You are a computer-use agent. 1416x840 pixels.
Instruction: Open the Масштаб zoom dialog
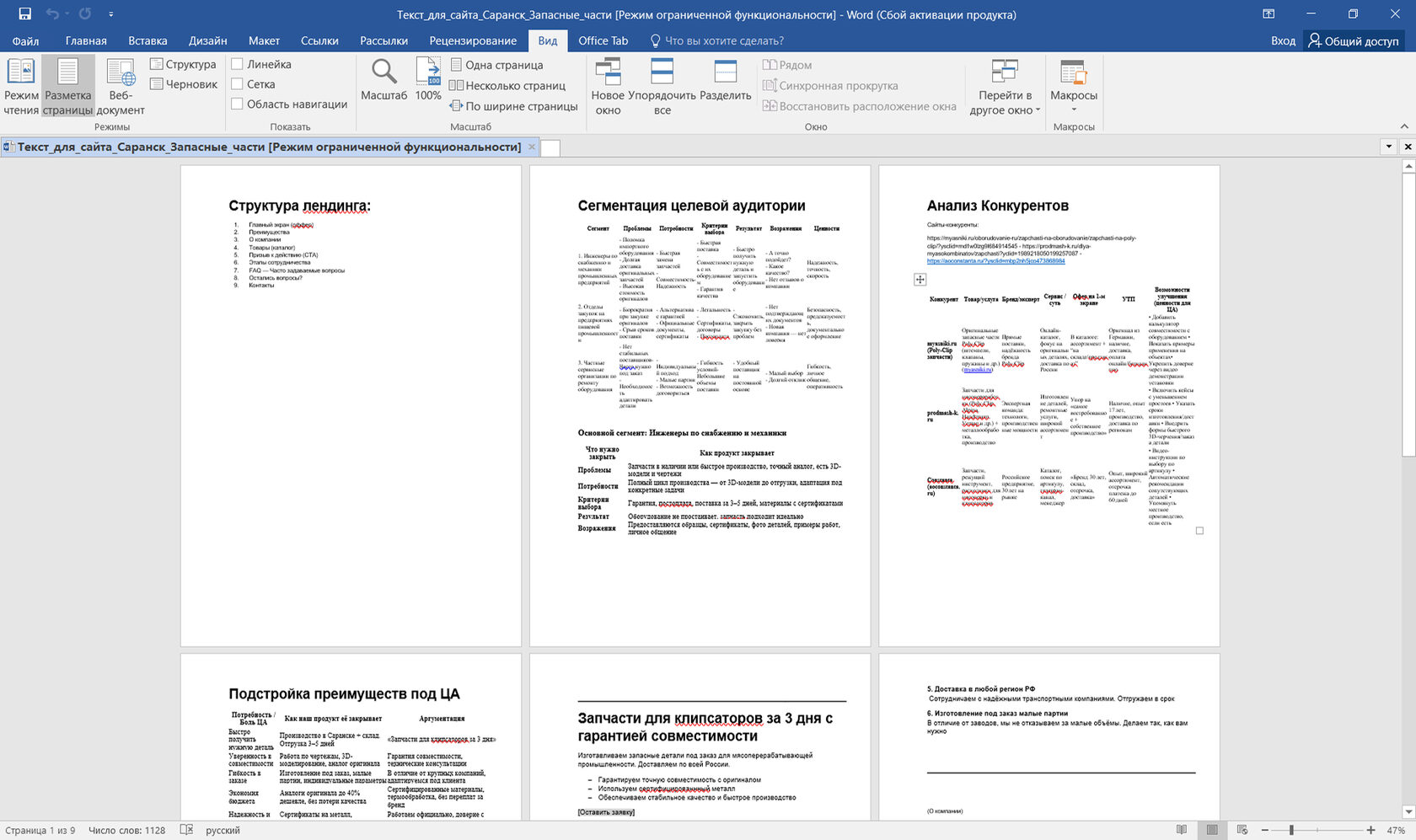[x=384, y=80]
